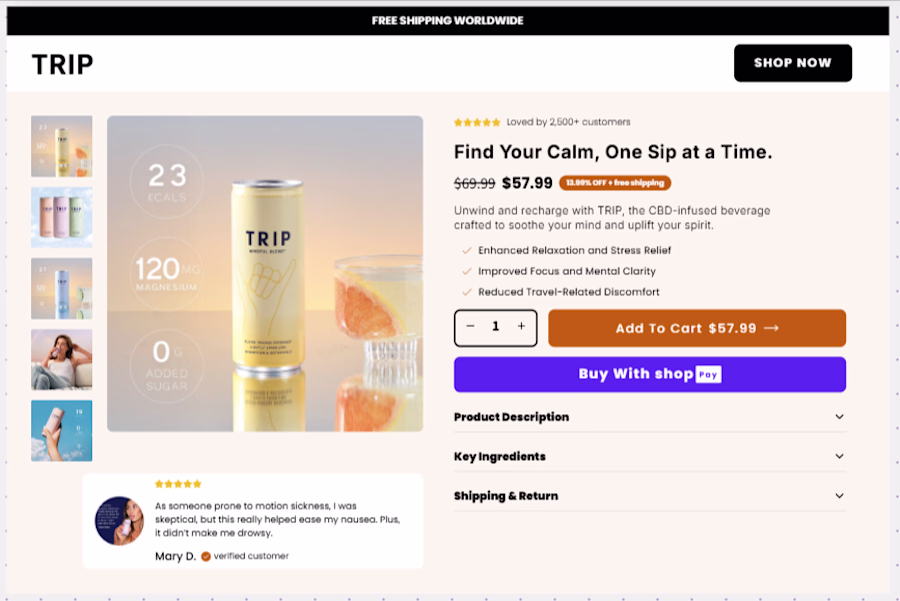Click the verified customer badge icon
Image resolution: width=900 pixels, height=601 pixels.
coord(206,556)
